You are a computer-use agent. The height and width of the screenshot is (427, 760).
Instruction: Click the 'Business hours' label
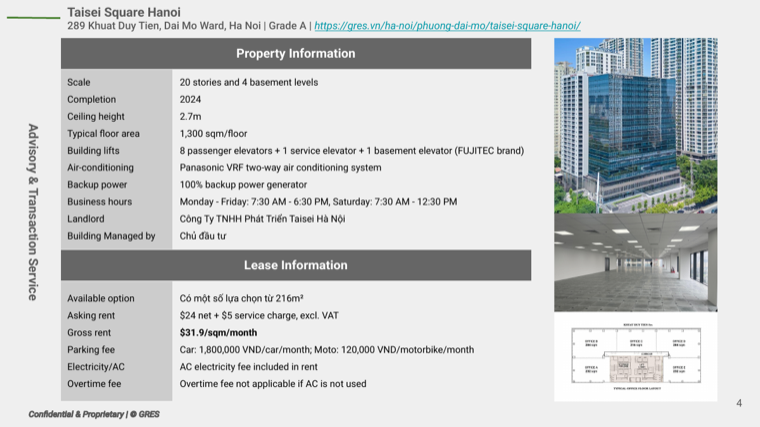pyautogui.click(x=99, y=202)
